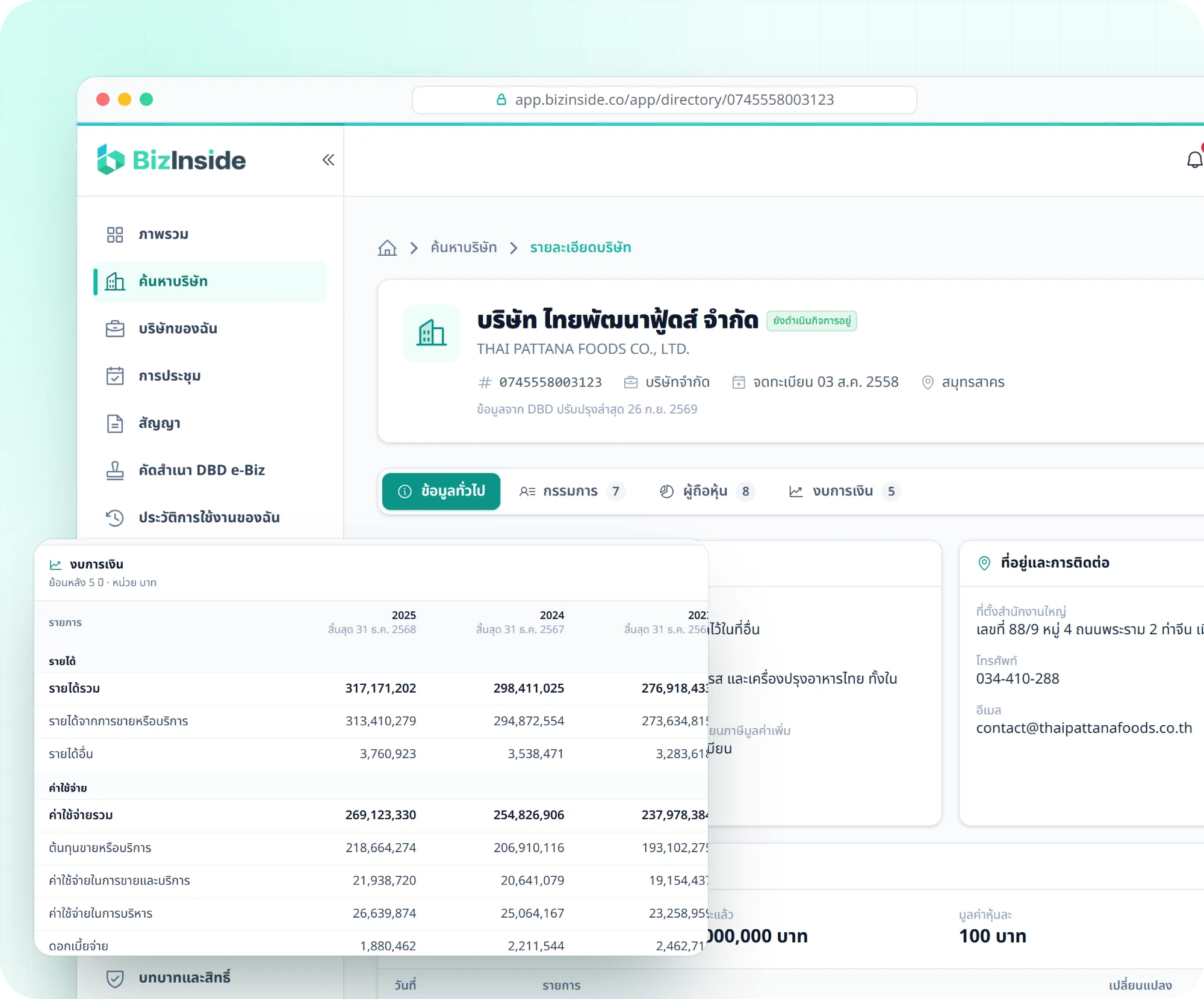The height and width of the screenshot is (999, 1204).
Task: Click รายได้รวม value 317,171,202
Action: 380,688
